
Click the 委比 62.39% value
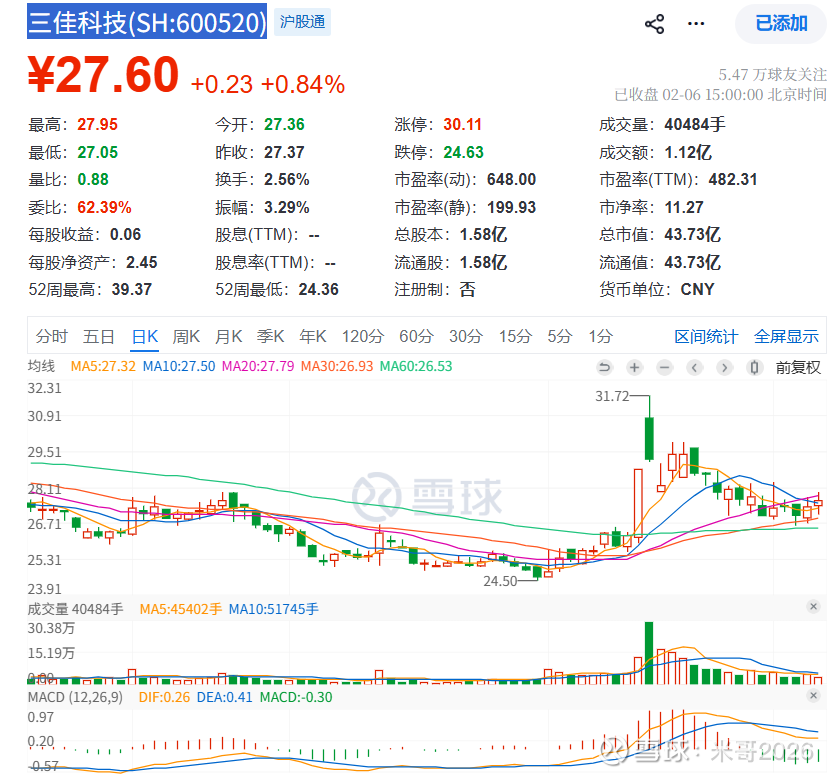[104, 207]
